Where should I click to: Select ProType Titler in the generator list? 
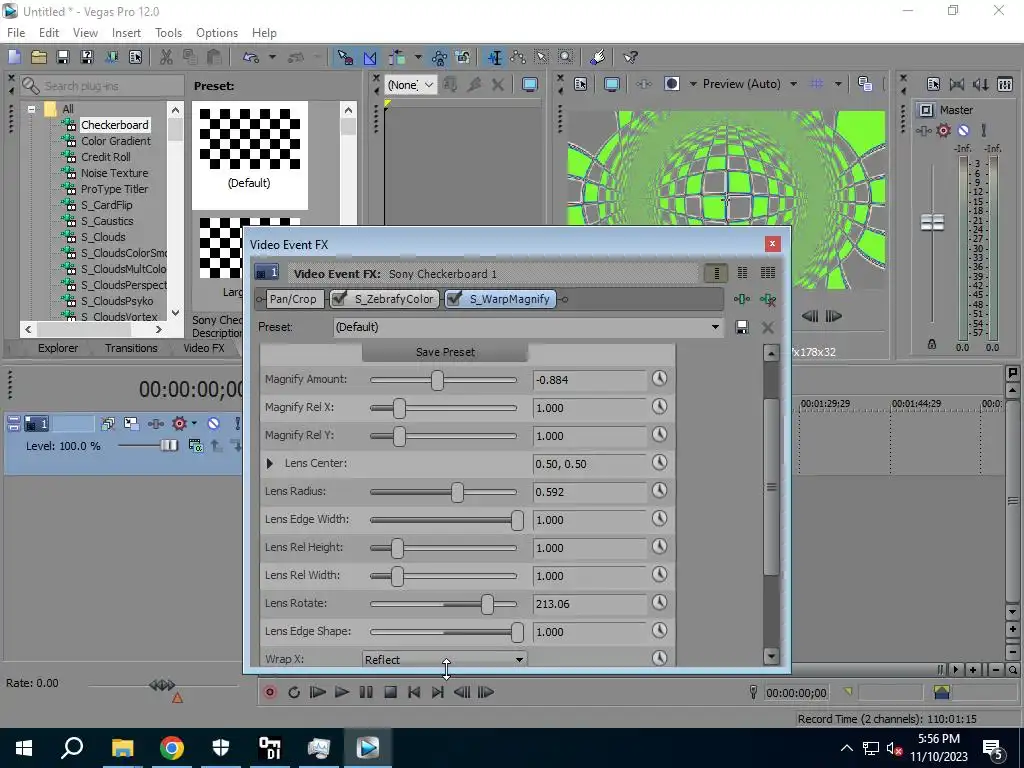click(114, 189)
